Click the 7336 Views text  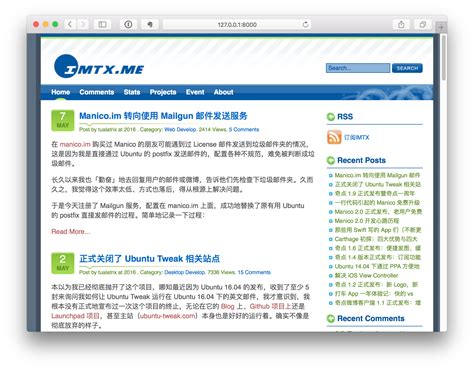(221, 272)
